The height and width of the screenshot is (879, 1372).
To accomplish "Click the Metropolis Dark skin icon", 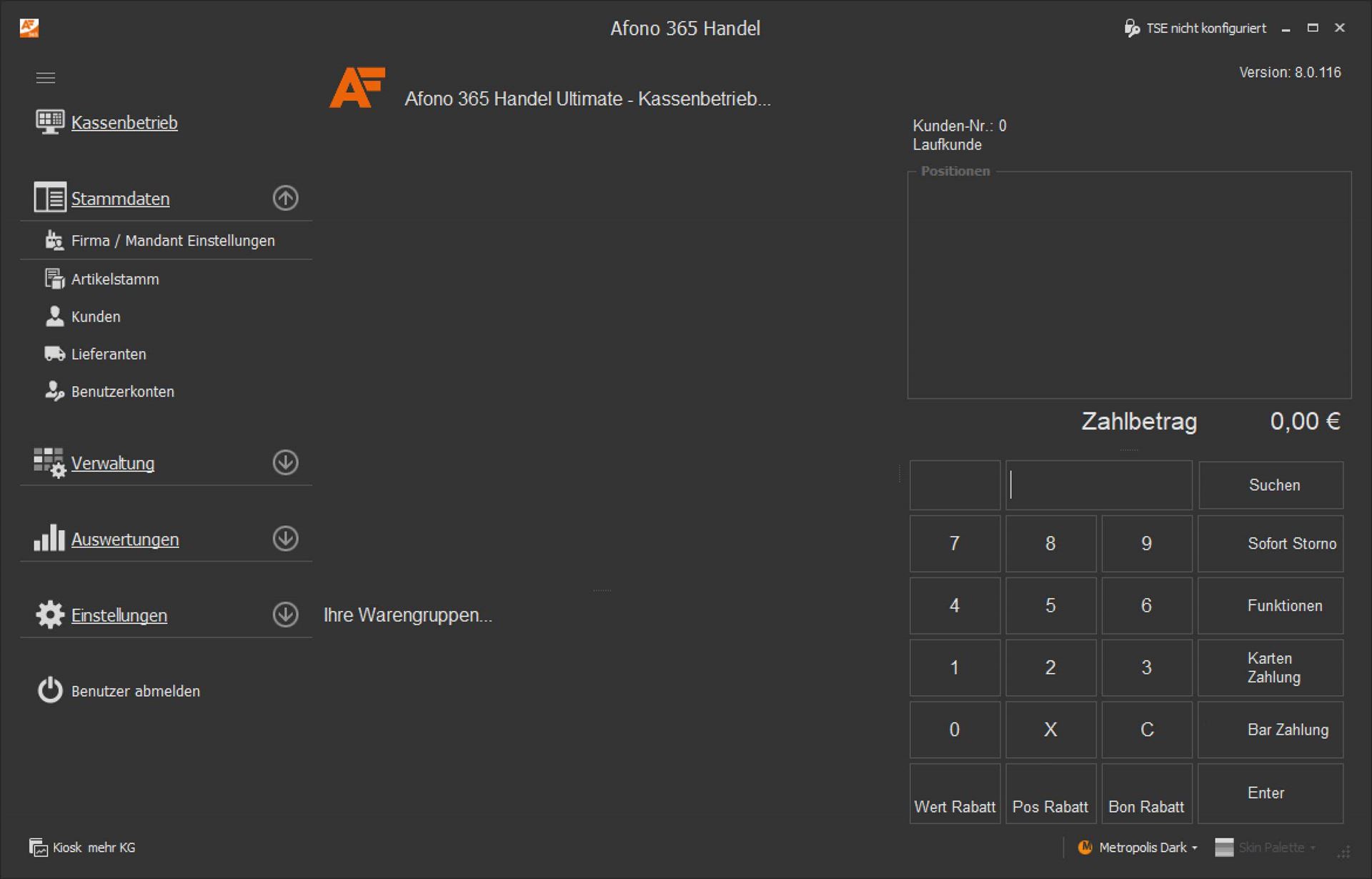I will coord(1085,847).
